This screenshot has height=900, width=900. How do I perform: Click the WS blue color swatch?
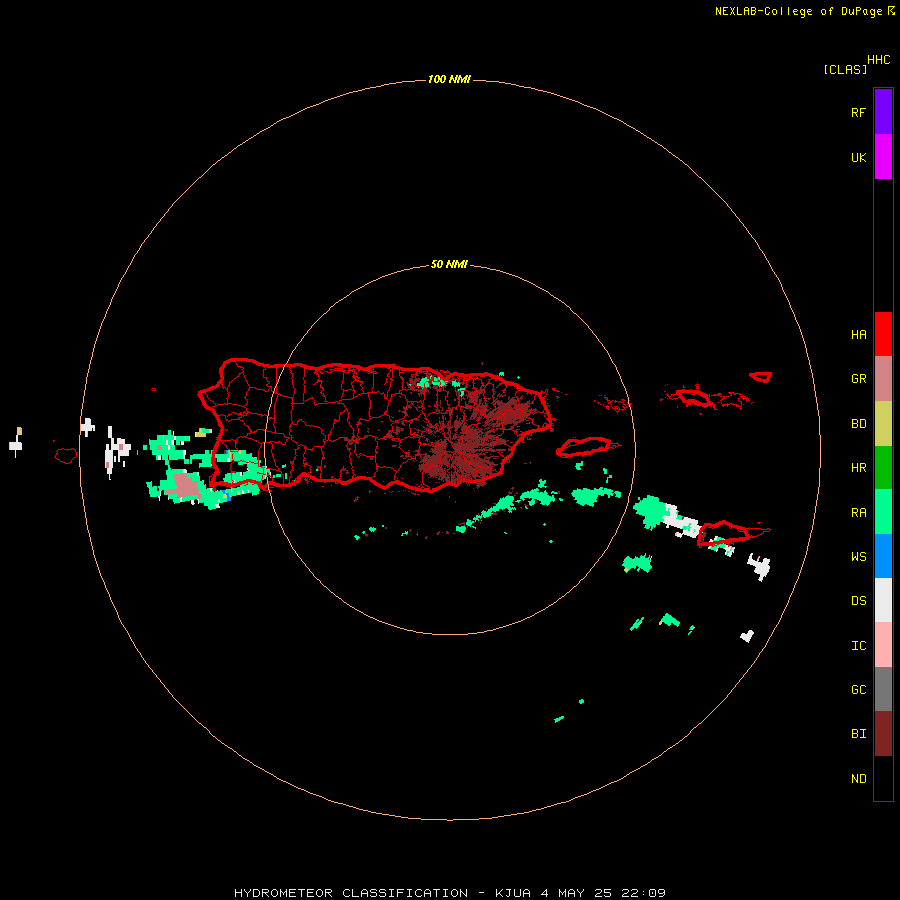(x=883, y=556)
